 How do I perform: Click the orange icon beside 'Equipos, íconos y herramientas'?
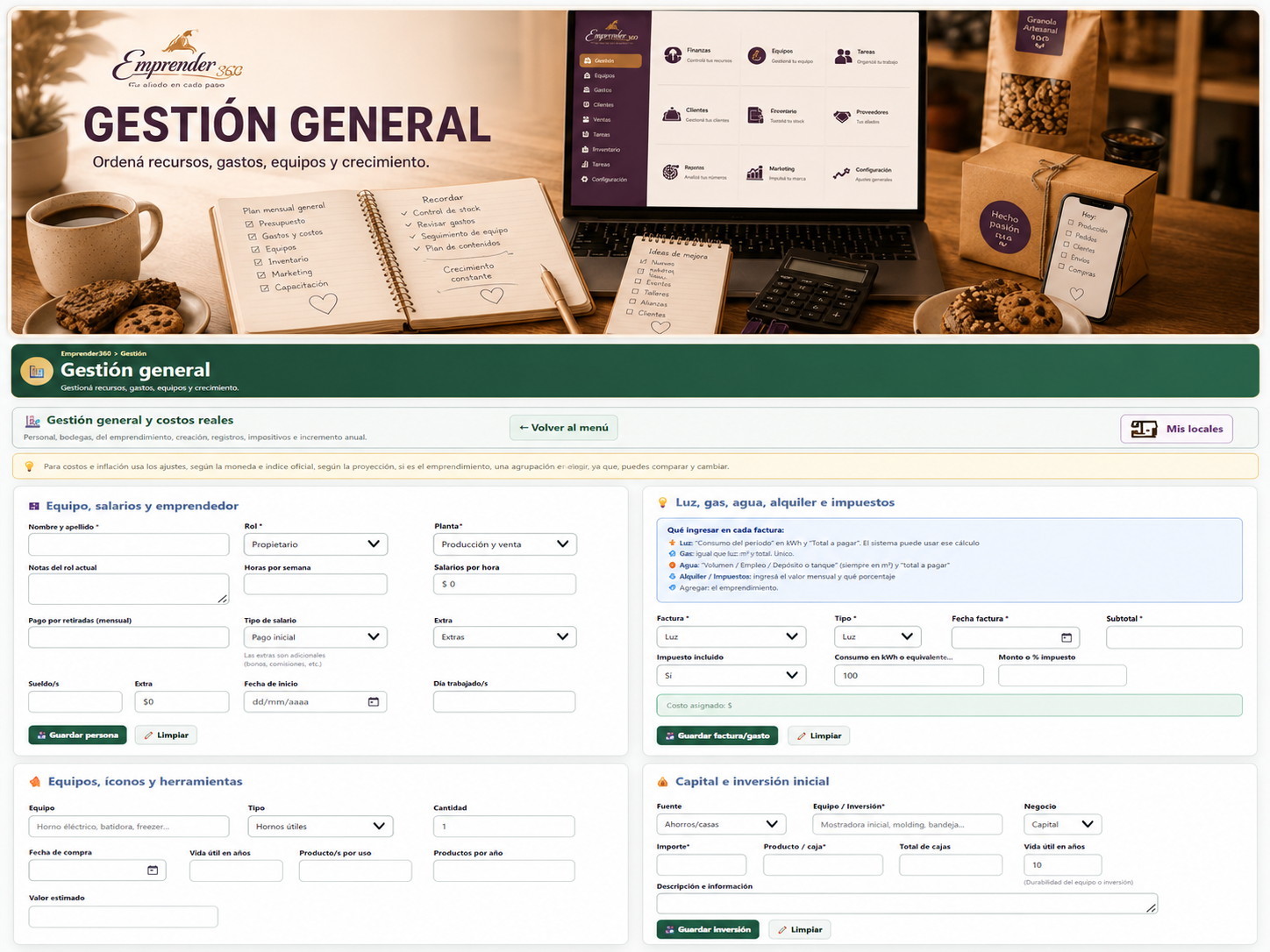35,781
